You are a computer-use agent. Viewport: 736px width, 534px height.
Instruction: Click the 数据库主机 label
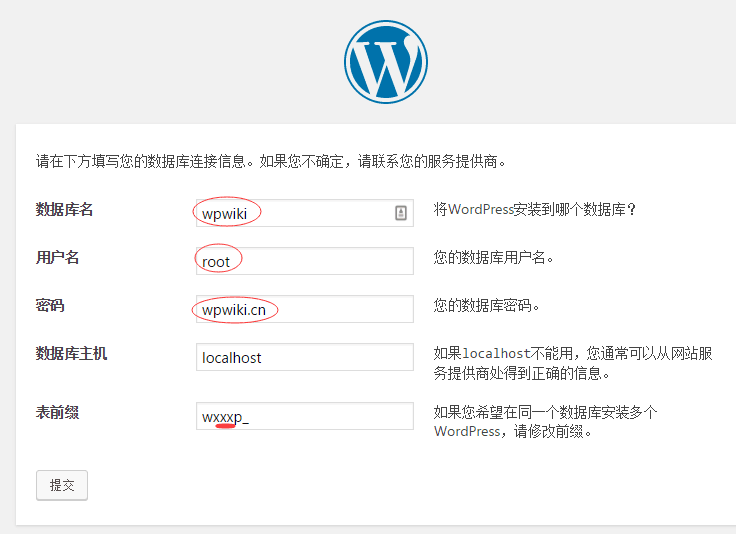[x=71, y=353]
